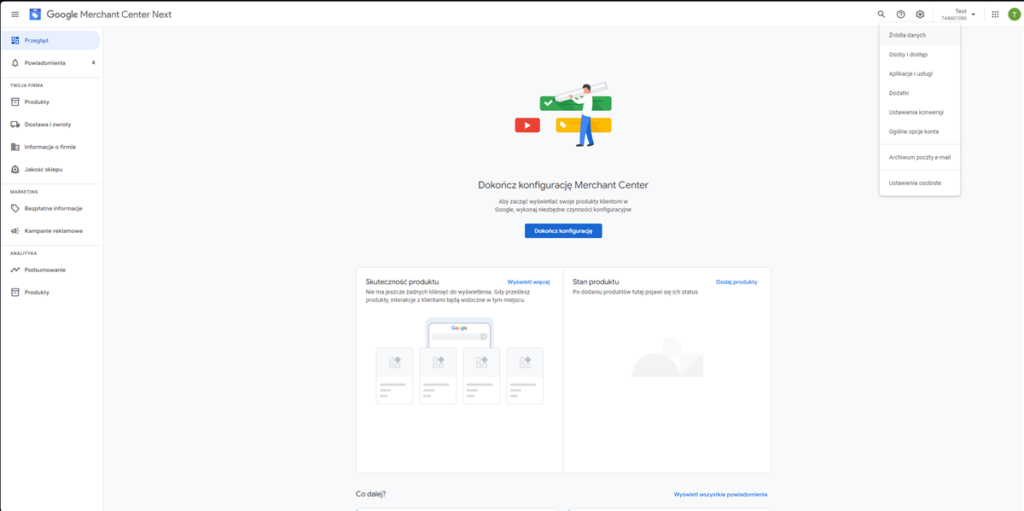Open Dostawa i zwroty page
1024x511 pixels.
point(50,124)
